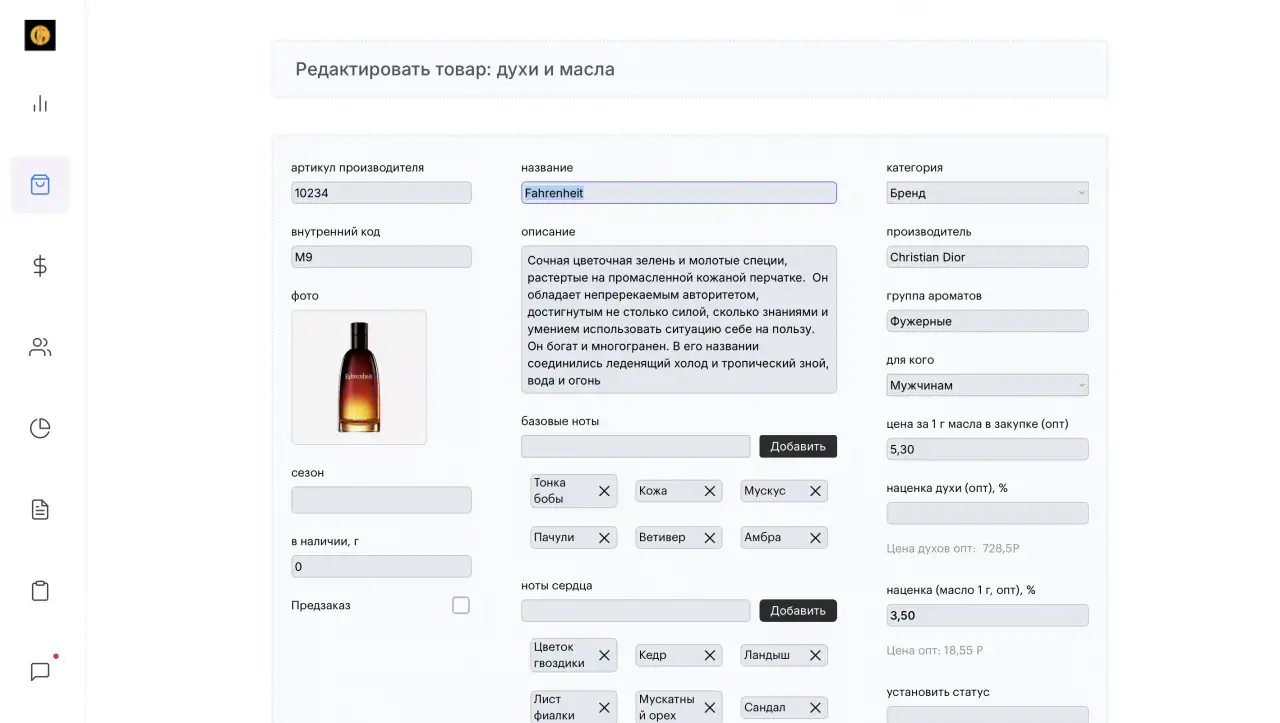Click the артикул производителя field 10234
The height and width of the screenshot is (723, 1280).
[381, 193]
